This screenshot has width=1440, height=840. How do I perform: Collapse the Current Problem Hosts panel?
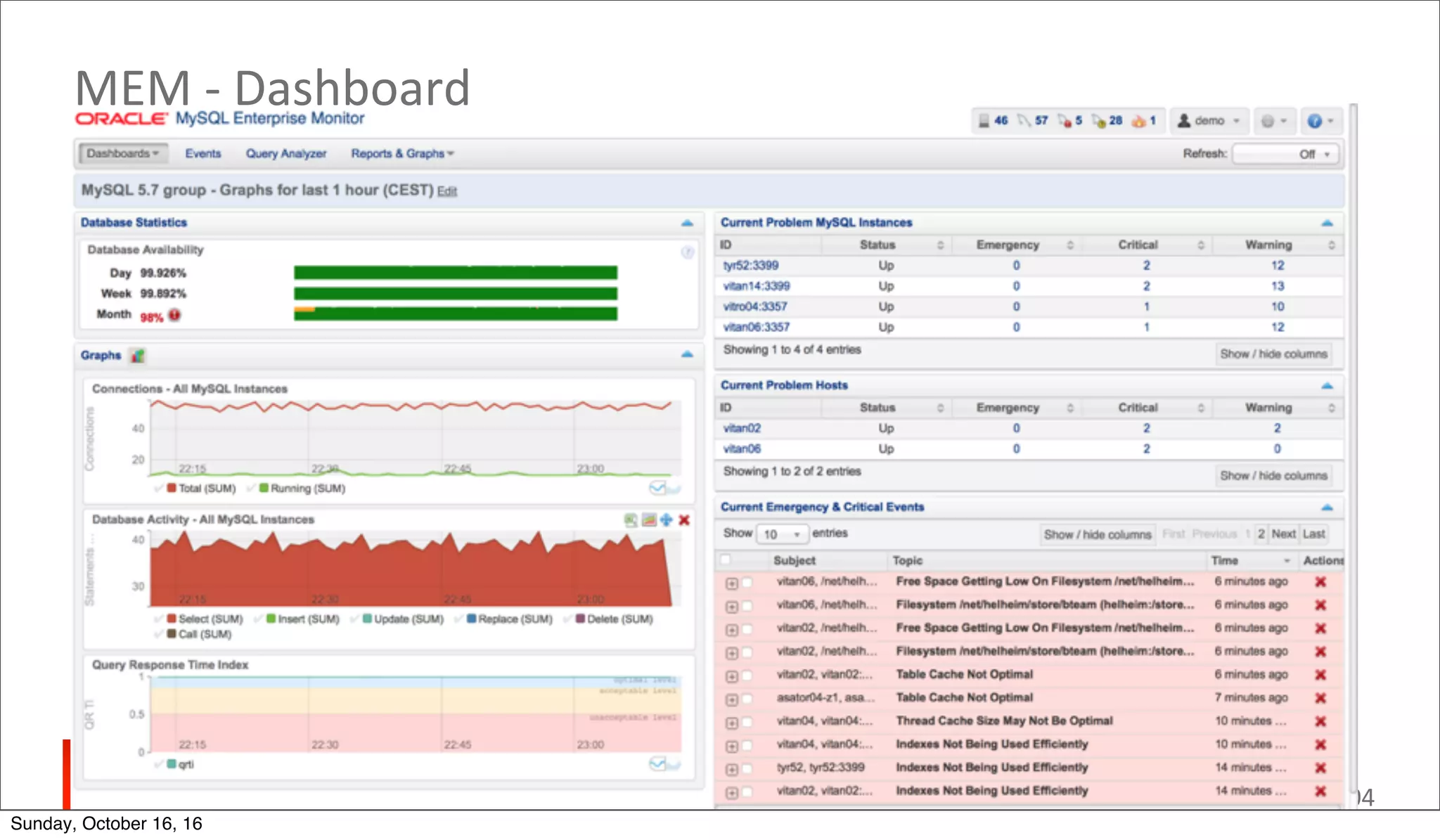(1327, 386)
